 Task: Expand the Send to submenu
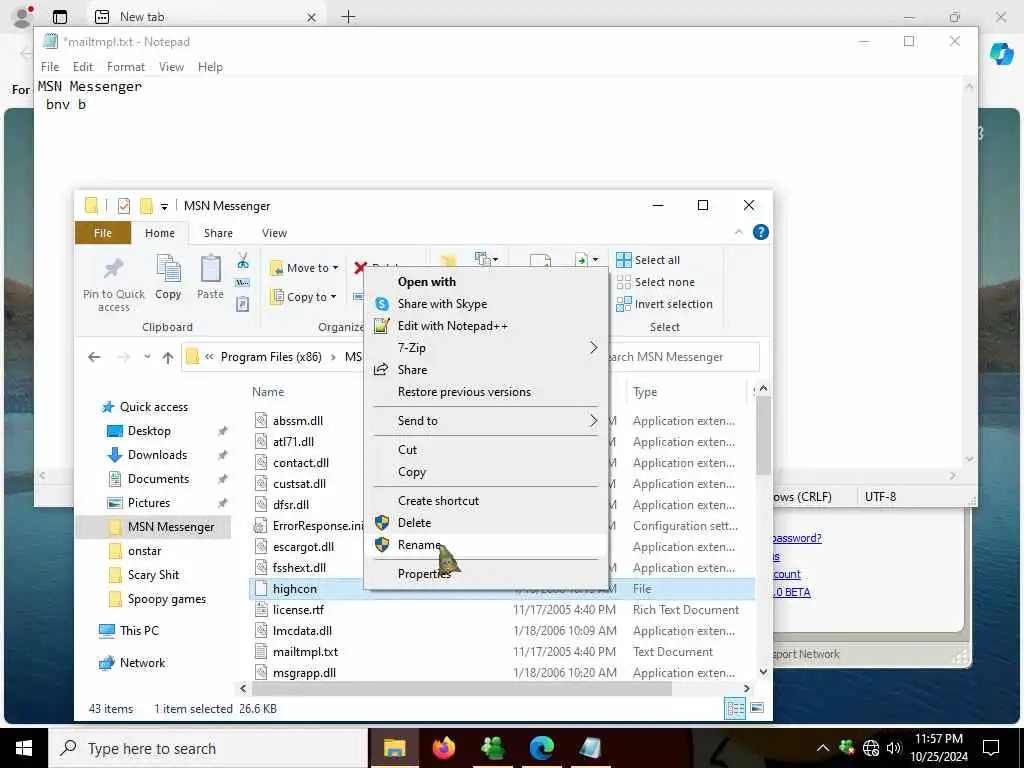tap(485, 421)
